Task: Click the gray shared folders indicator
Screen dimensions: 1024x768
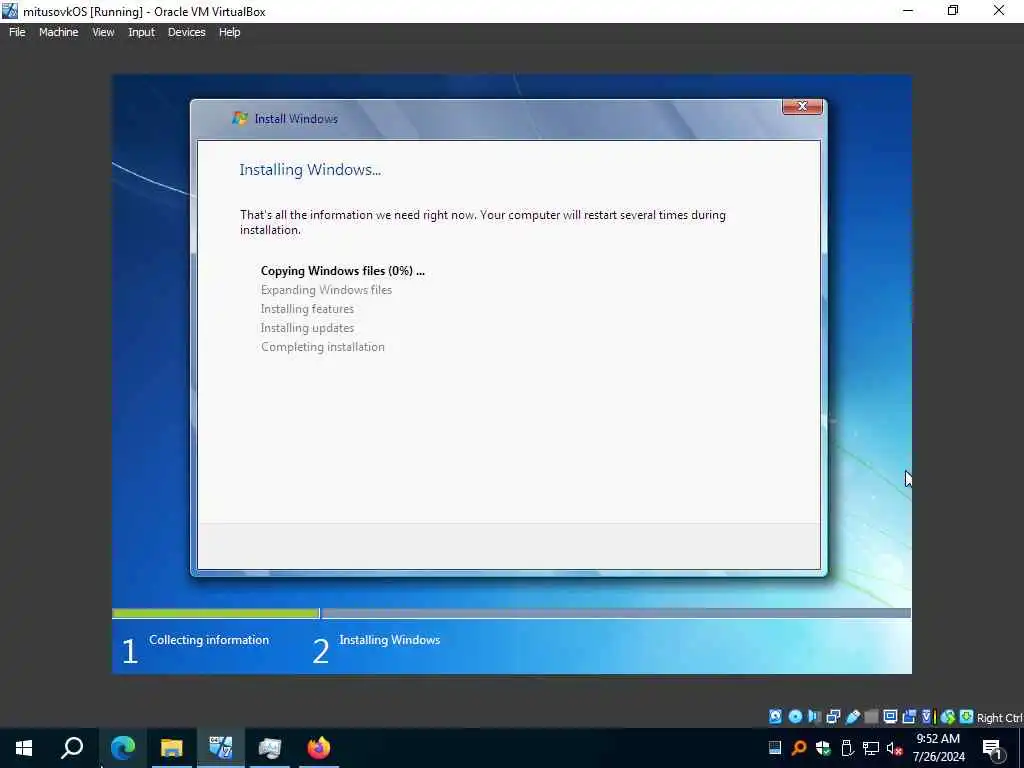Action: (871, 716)
